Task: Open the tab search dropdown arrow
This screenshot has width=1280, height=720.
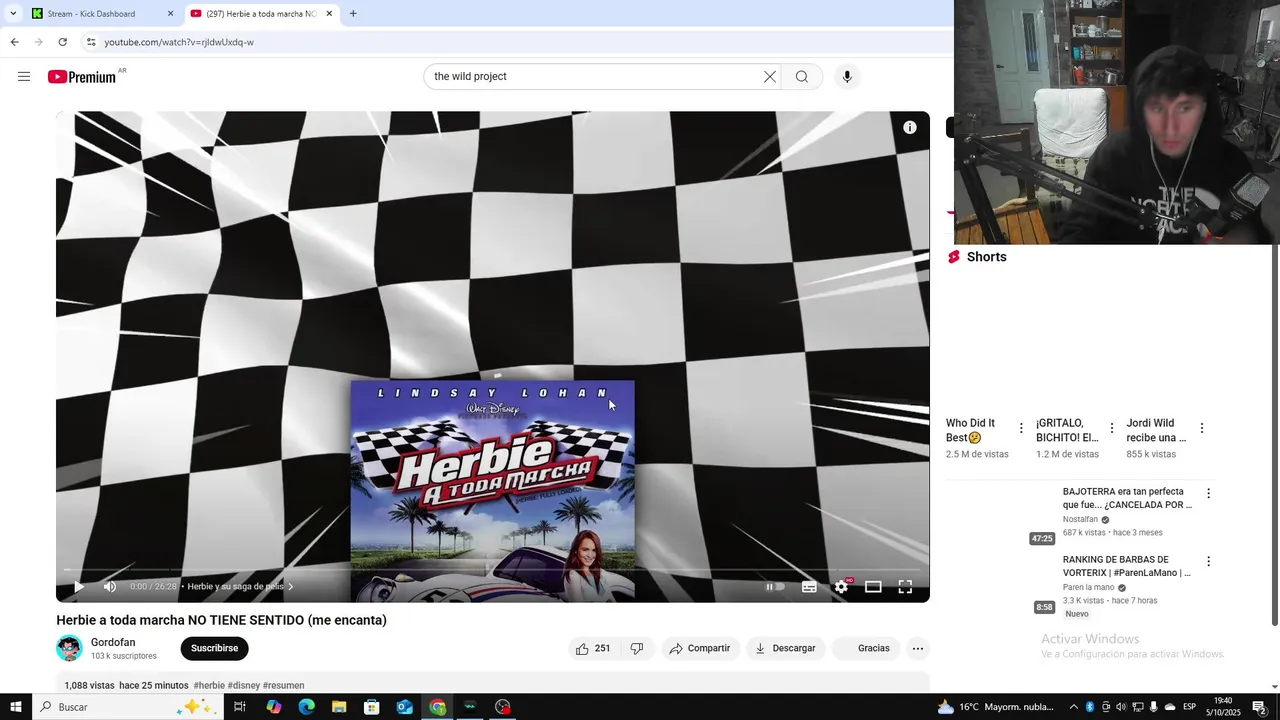Action: (x=13, y=14)
